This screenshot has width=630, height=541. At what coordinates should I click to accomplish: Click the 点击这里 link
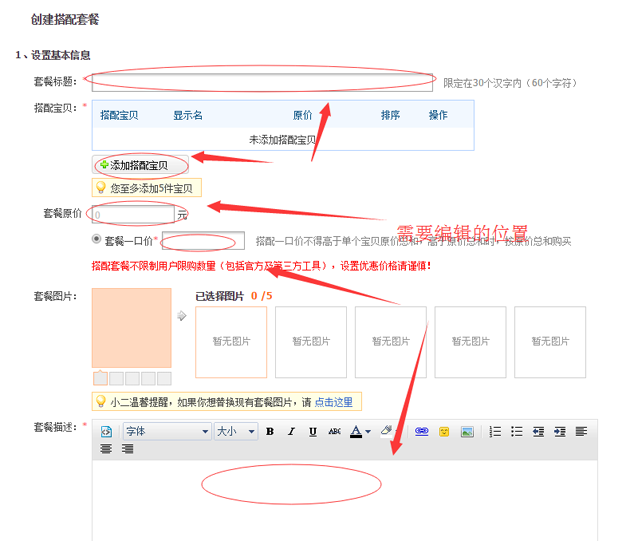[333, 402]
